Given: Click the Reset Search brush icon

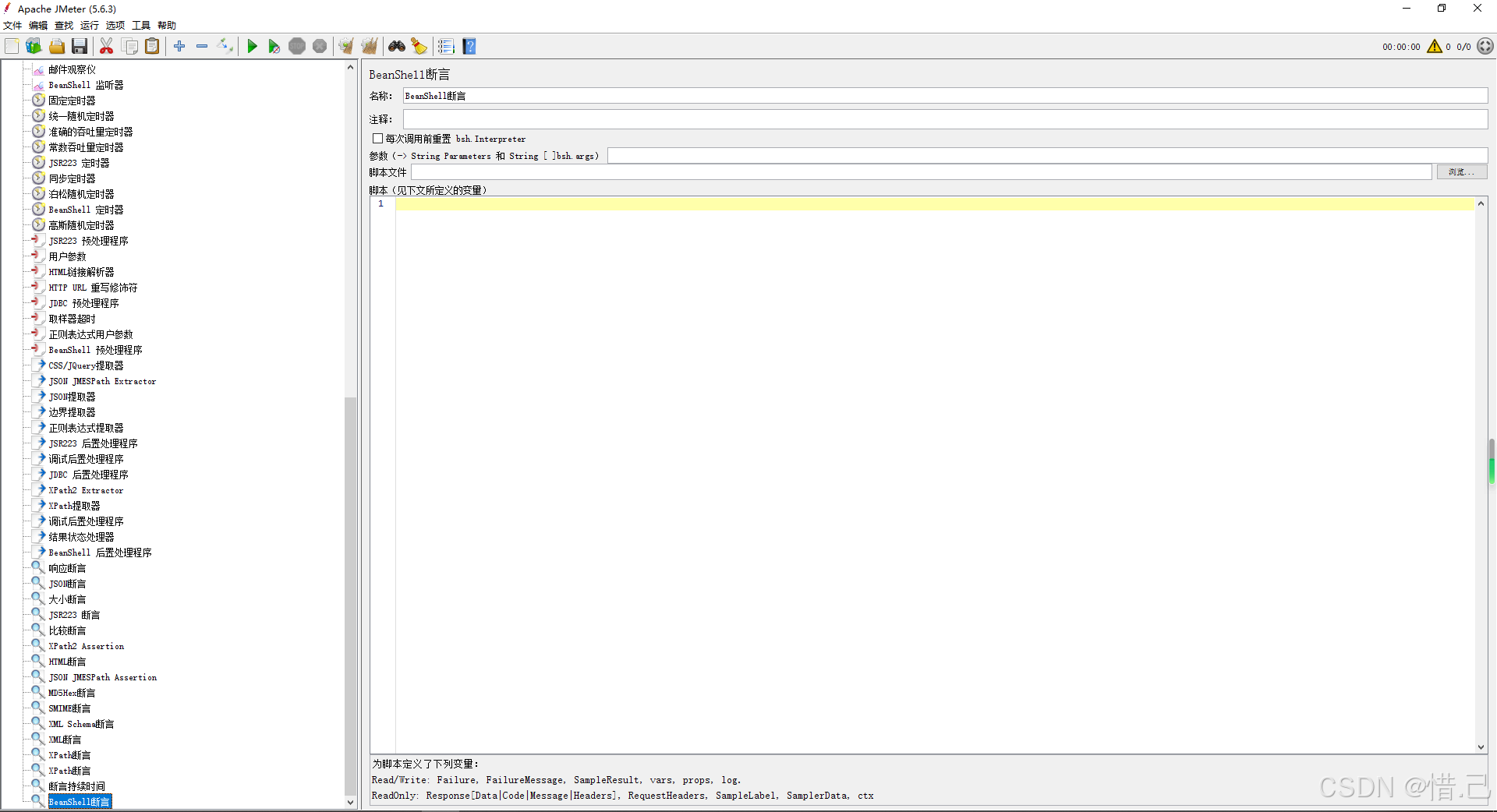Looking at the screenshot, I should (419, 47).
